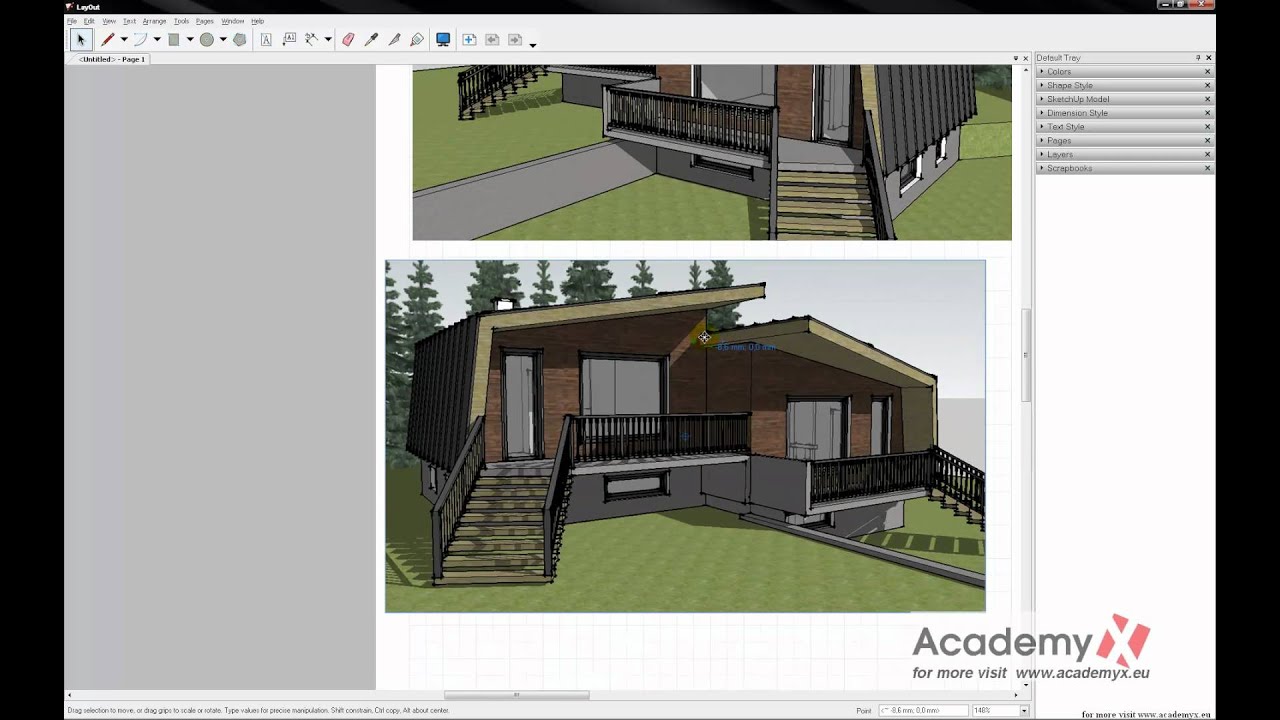Expand the Dimension Style panel

click(1042, 113)
